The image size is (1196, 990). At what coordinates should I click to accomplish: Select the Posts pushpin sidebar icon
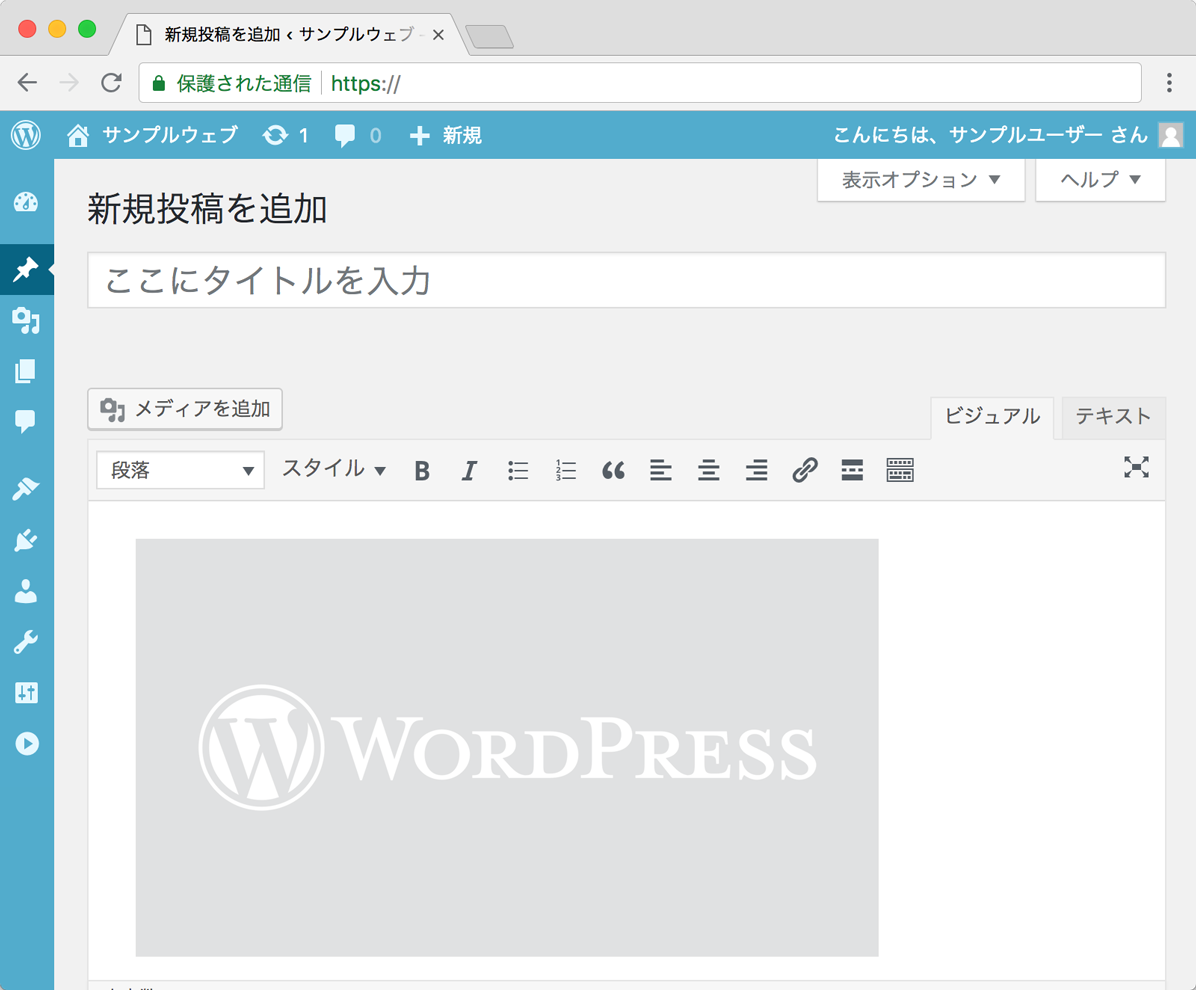pos(26,269)
